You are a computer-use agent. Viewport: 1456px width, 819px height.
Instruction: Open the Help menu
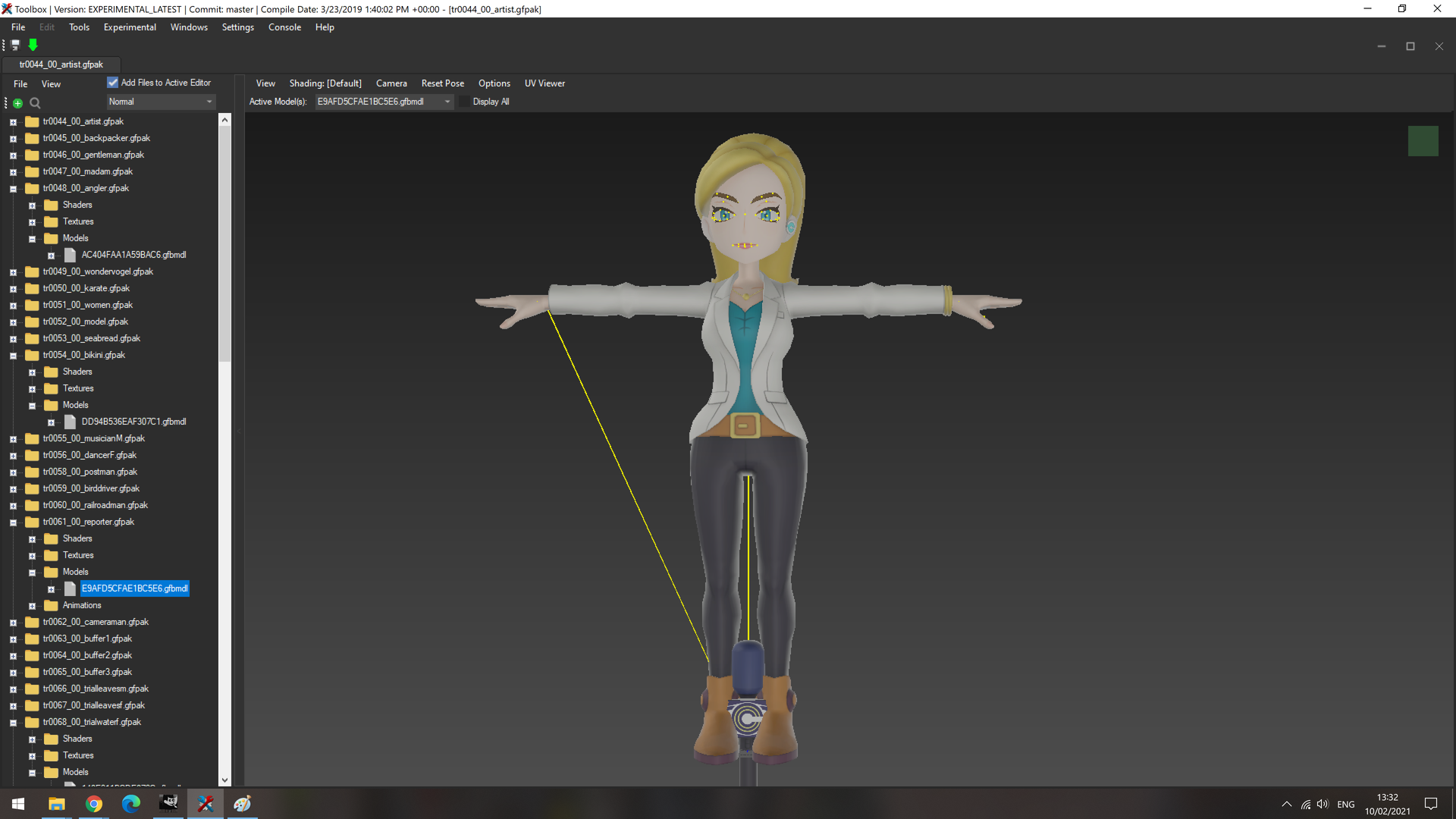click(x=325, y=27)
